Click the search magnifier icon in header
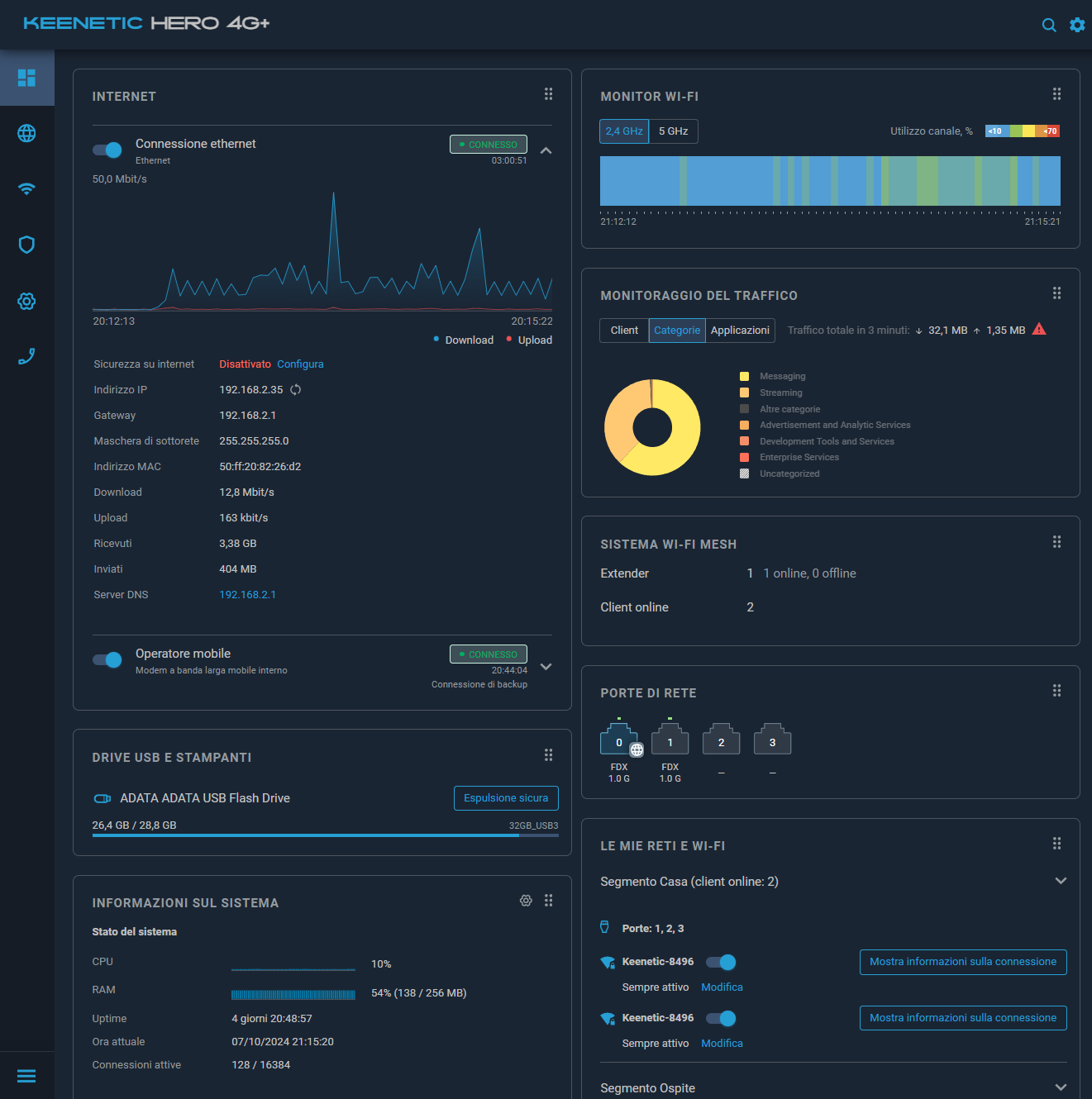The width and height of the screenshot is (1092, 1099). click(1049, 25)
